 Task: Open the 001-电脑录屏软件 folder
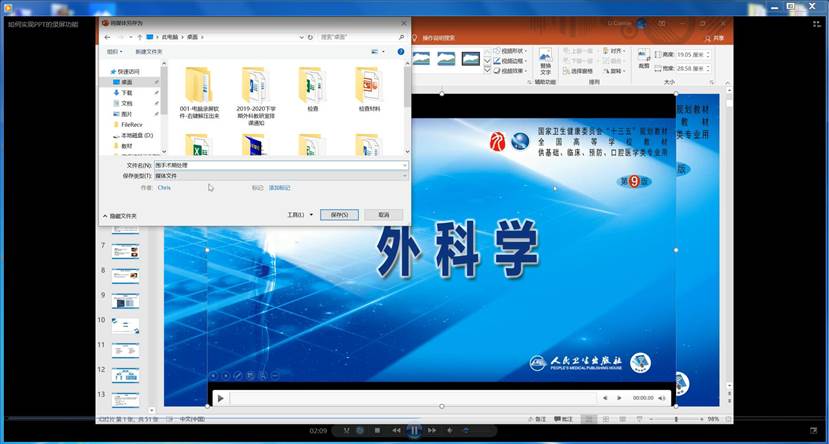(x=199, y=93)
